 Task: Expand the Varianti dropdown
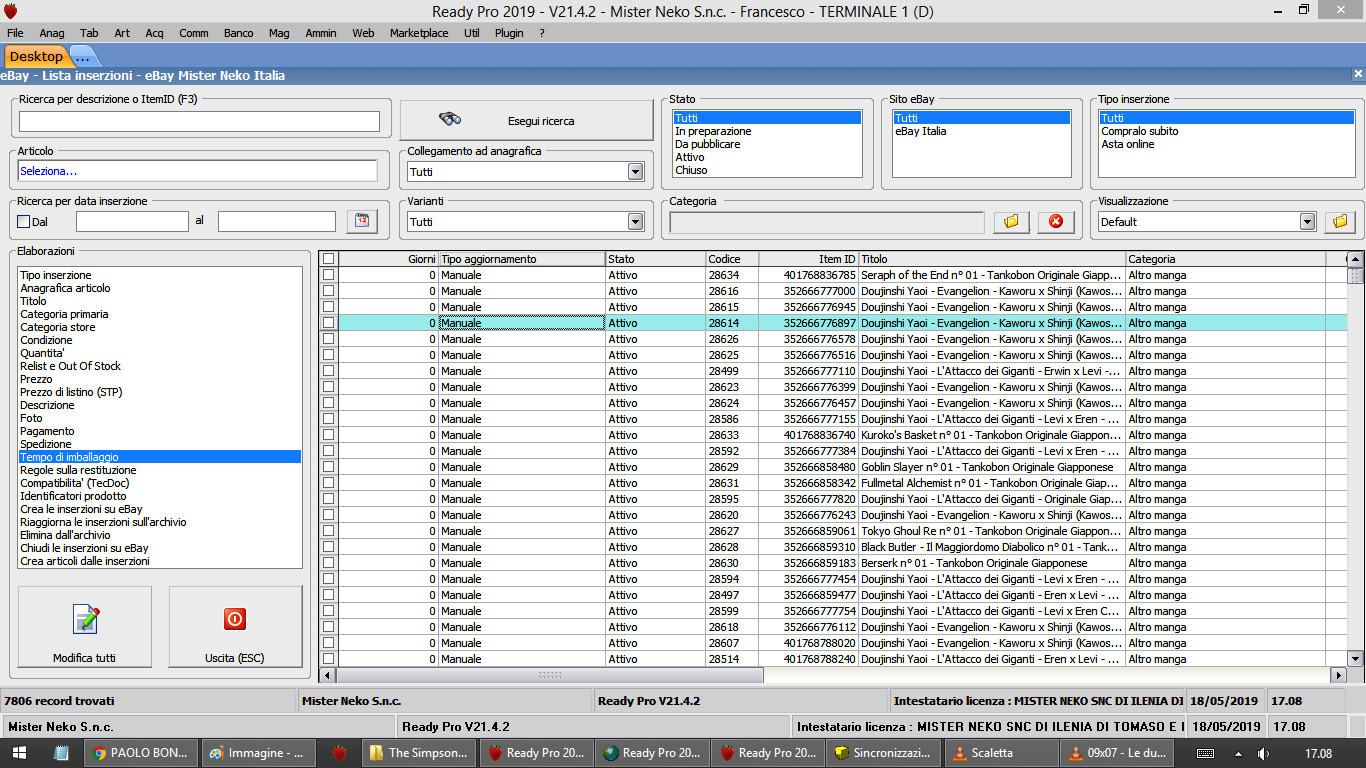pos(635,222)
